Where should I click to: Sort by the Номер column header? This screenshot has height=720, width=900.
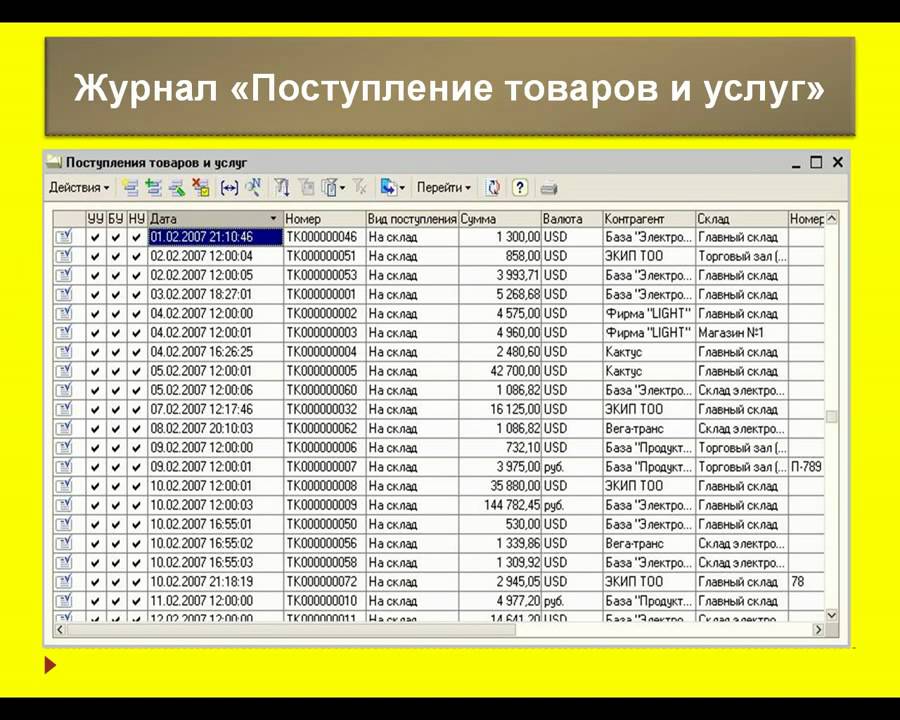(x=325, y=219)
